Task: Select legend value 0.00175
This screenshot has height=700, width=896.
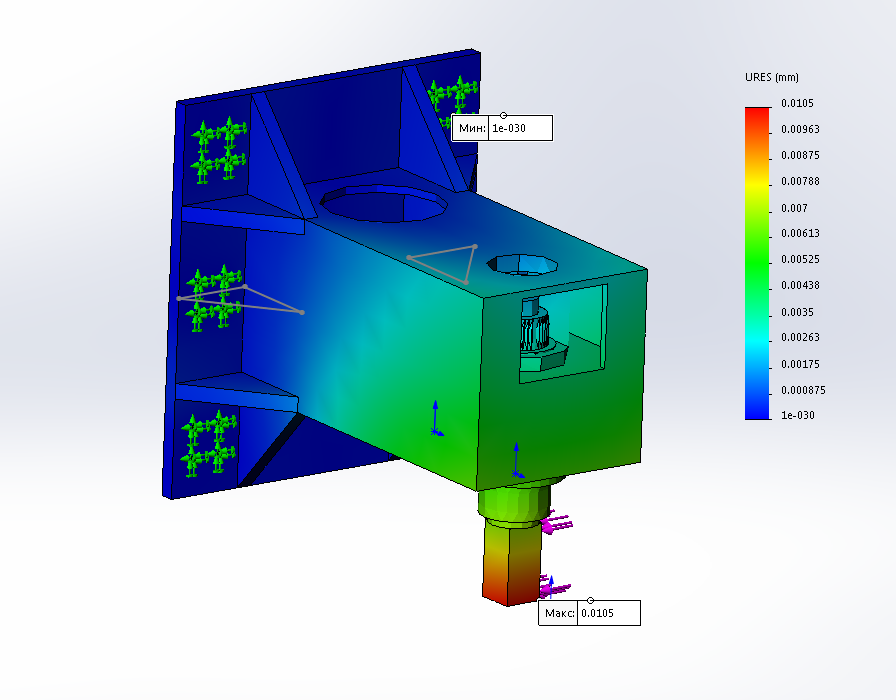Action: point(800,364)
